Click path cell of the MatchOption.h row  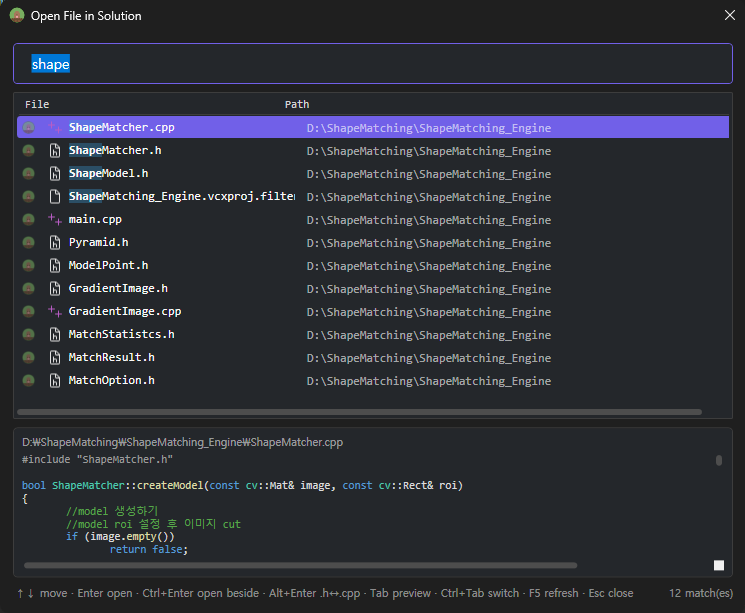(429, 381)
